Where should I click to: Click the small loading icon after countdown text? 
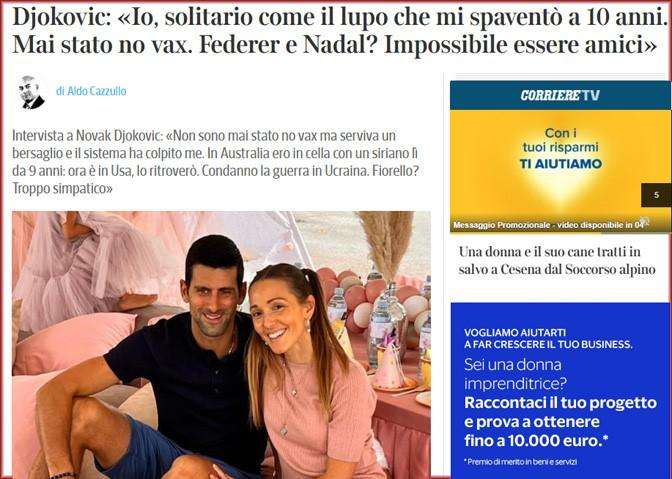pos(645,222)
